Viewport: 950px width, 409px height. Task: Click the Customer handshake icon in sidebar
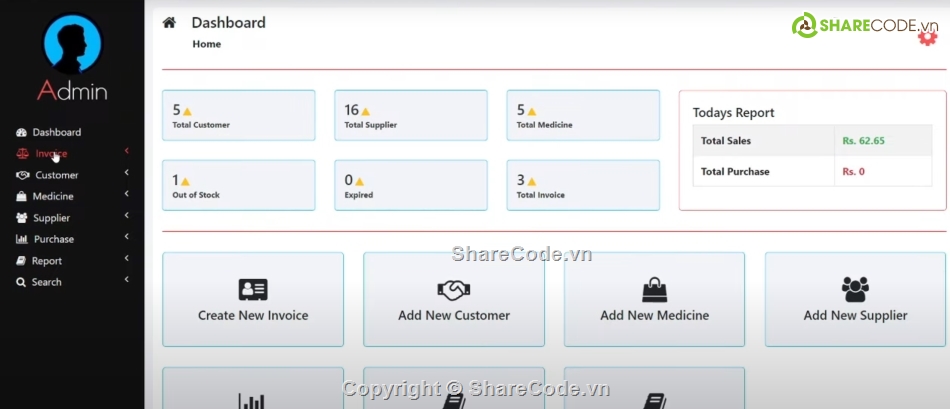coord(22,175)
